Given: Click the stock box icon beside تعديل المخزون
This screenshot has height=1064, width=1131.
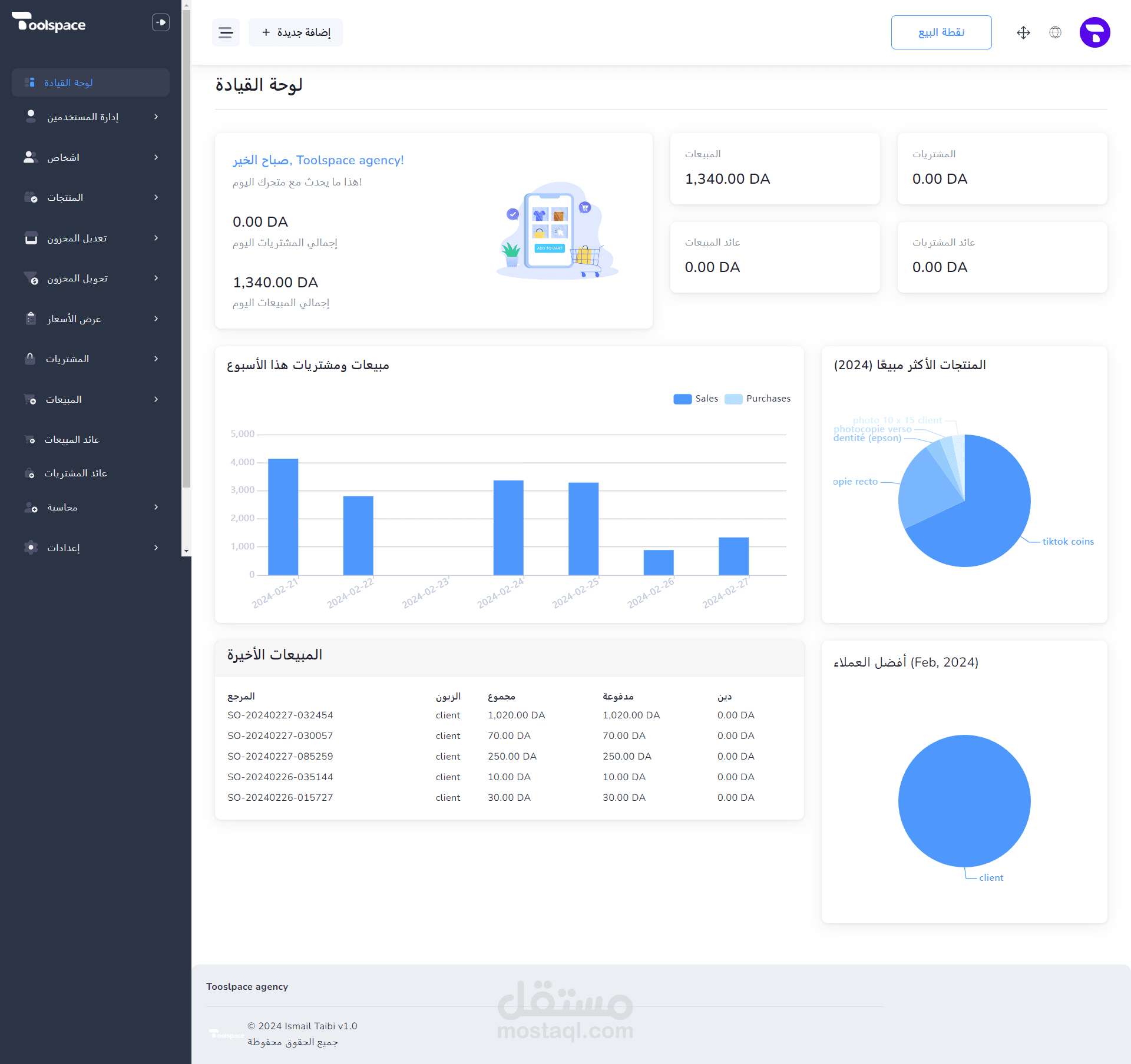Looking at the screenshot, I should (x=31, y=238).
